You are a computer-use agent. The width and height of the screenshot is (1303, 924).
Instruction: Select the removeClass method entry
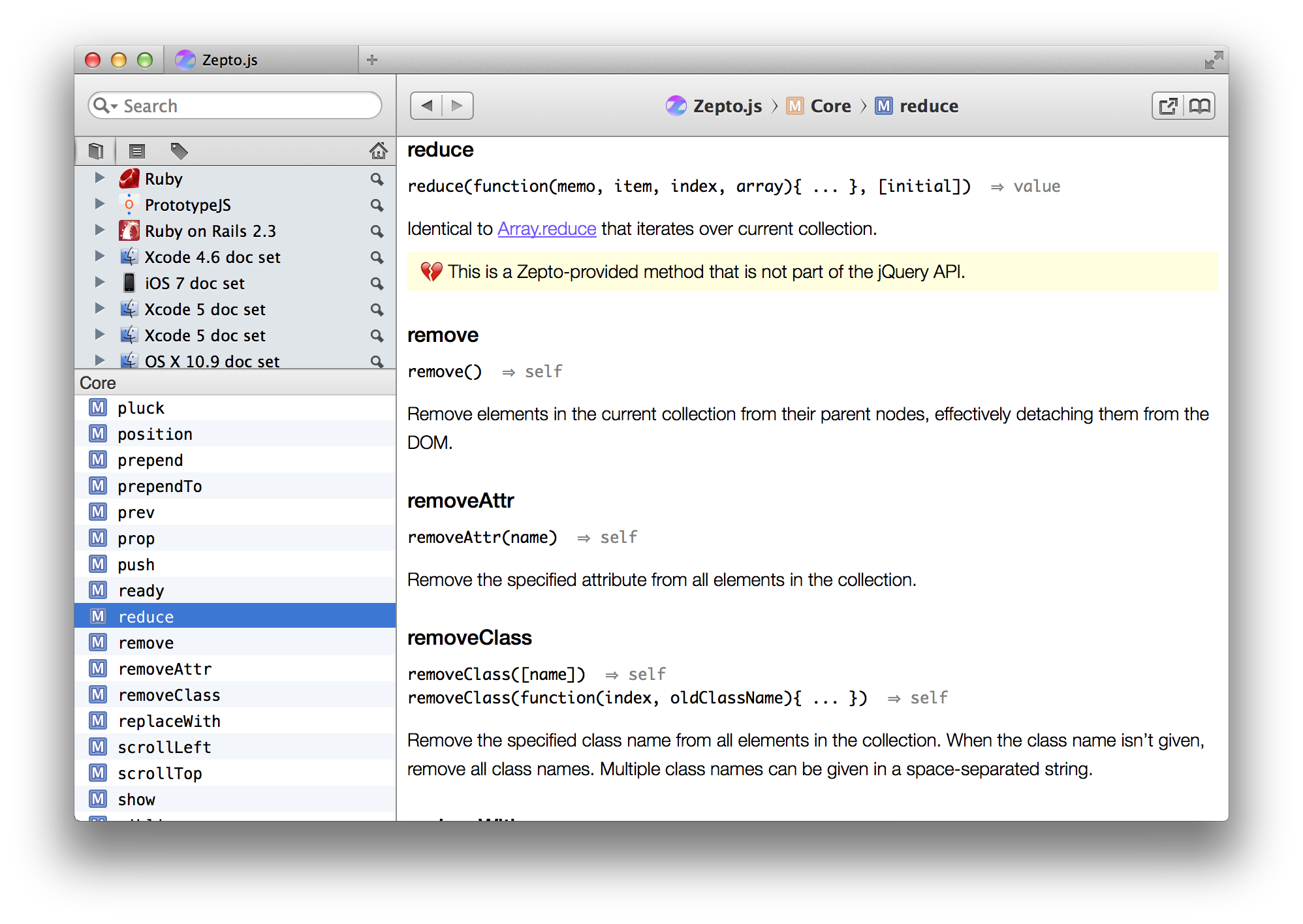tap(235, 695)
